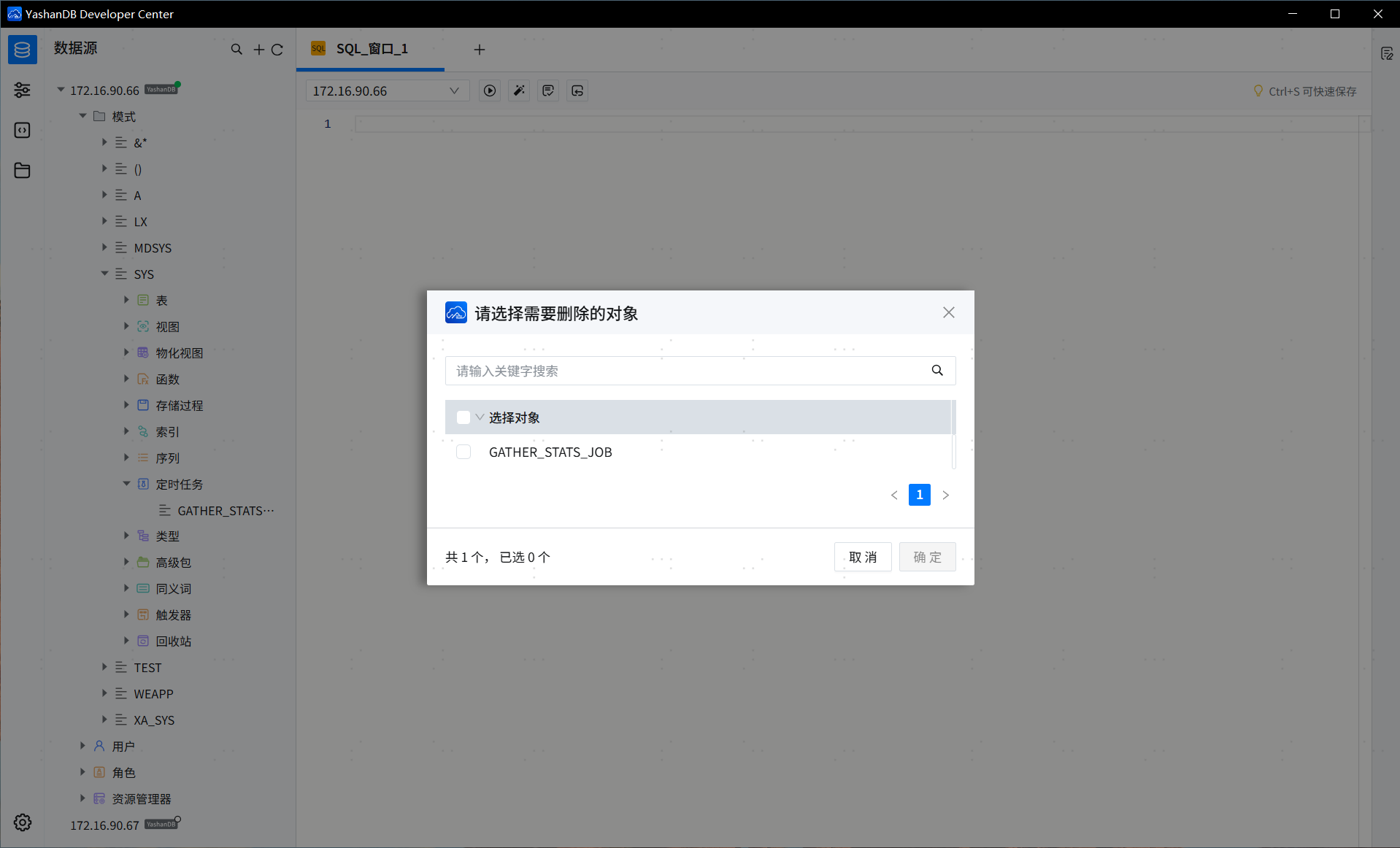1400x848 pixels.
Task: Open settings gear at bottom left
Action: pos(23,822)
